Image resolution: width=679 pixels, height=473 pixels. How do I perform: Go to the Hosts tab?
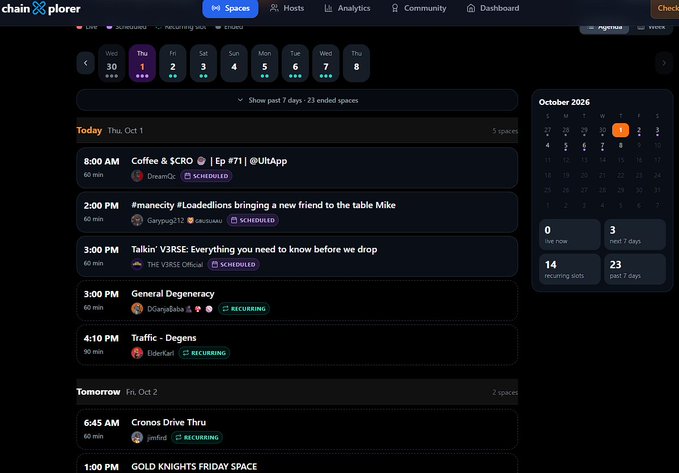[x=287, y=8]
